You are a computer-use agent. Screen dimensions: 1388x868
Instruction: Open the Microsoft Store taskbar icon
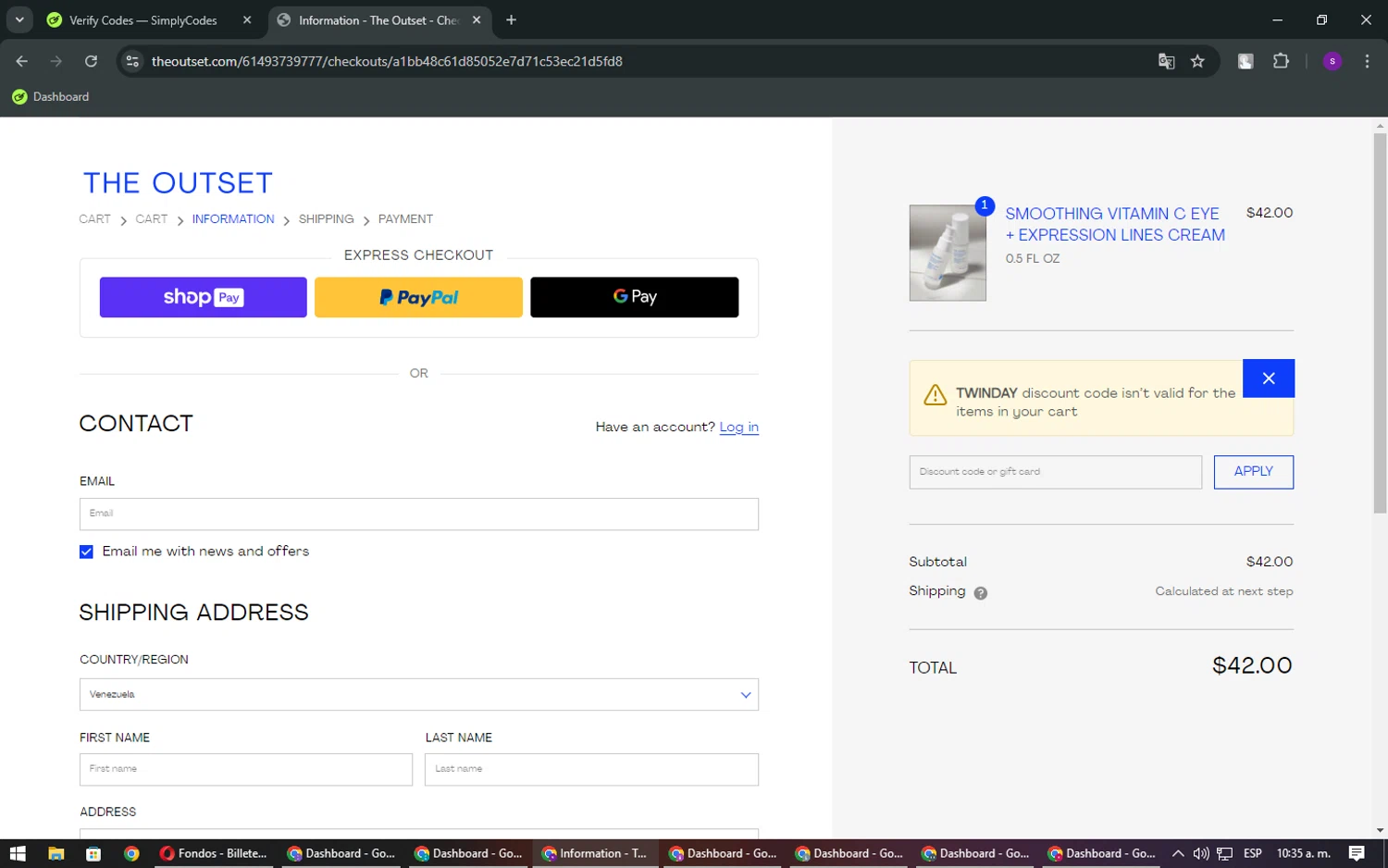pyautogui.click(x=93, y=853)
